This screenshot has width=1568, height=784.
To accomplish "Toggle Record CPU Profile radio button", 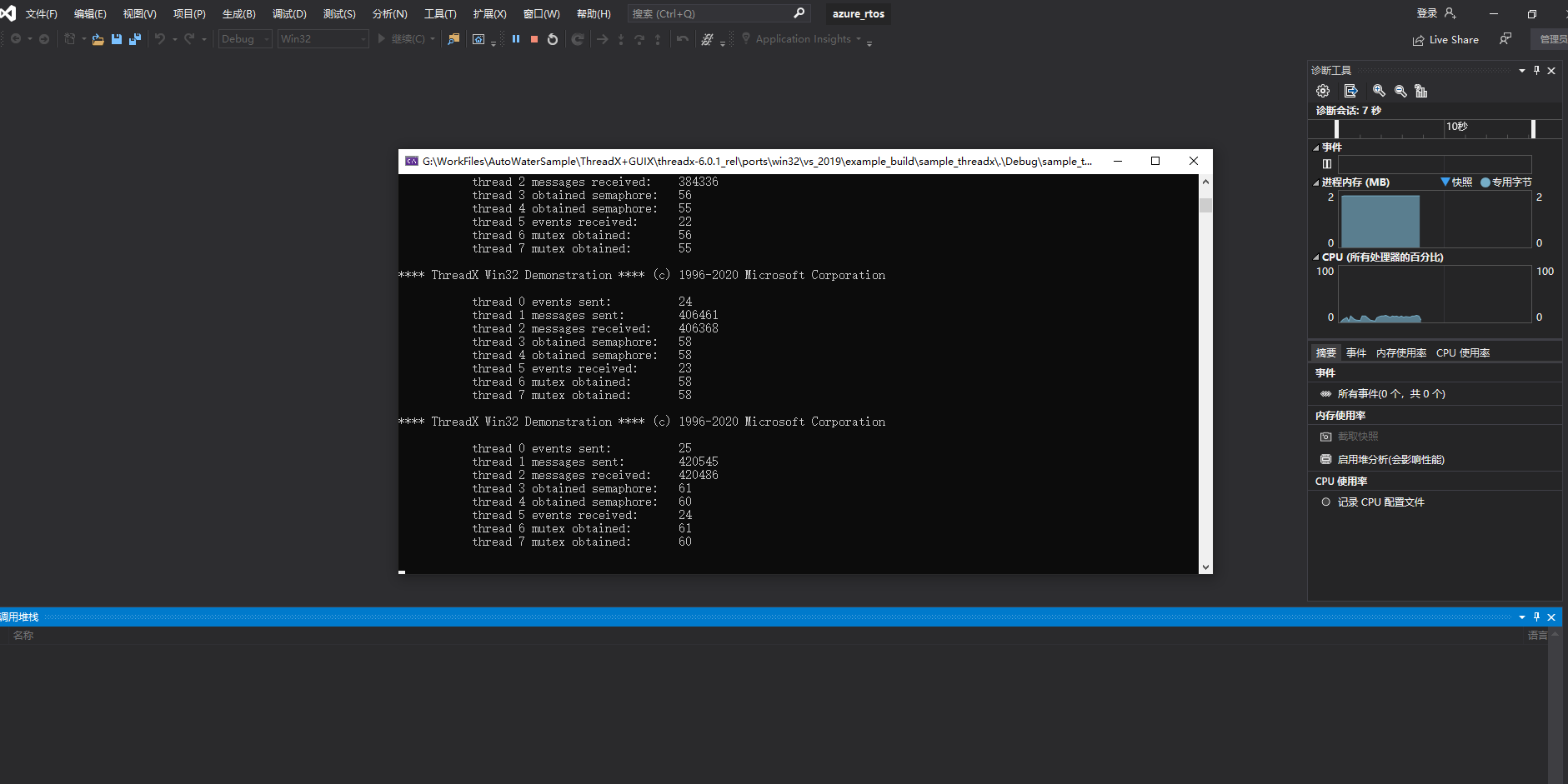I will pos(1325,502).
